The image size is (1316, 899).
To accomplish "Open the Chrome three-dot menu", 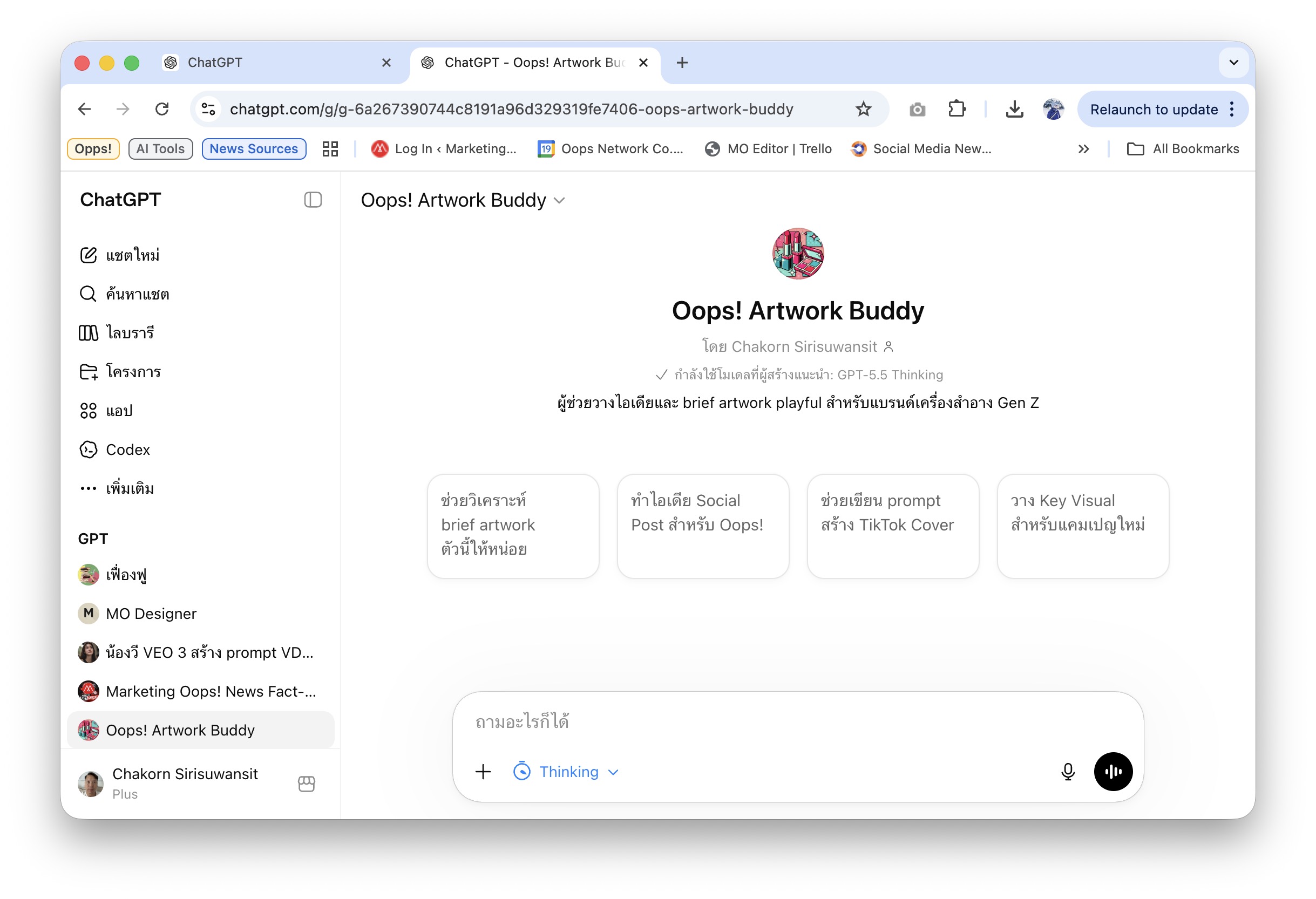I will 1233,109.
